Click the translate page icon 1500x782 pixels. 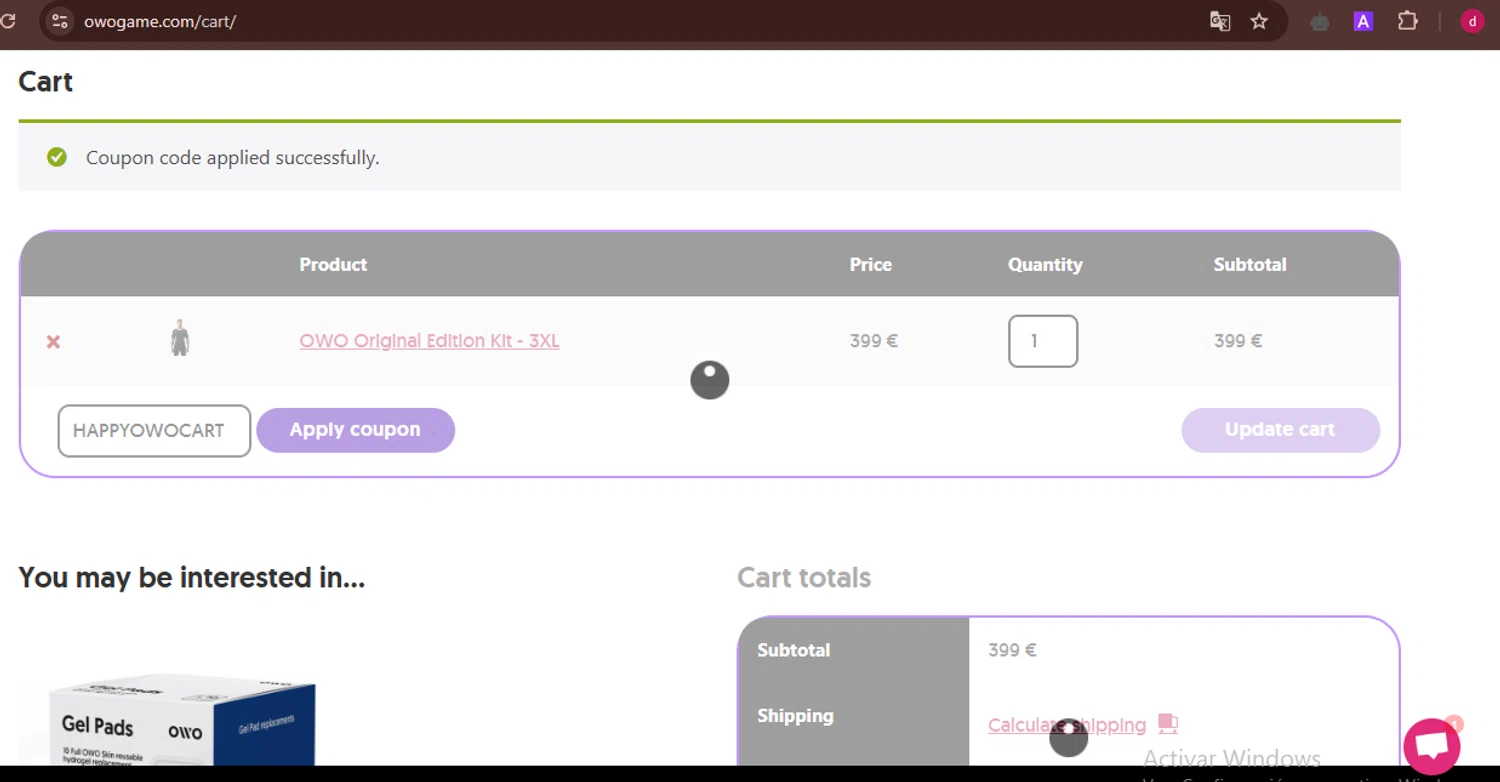click(x=1220, y=21)
